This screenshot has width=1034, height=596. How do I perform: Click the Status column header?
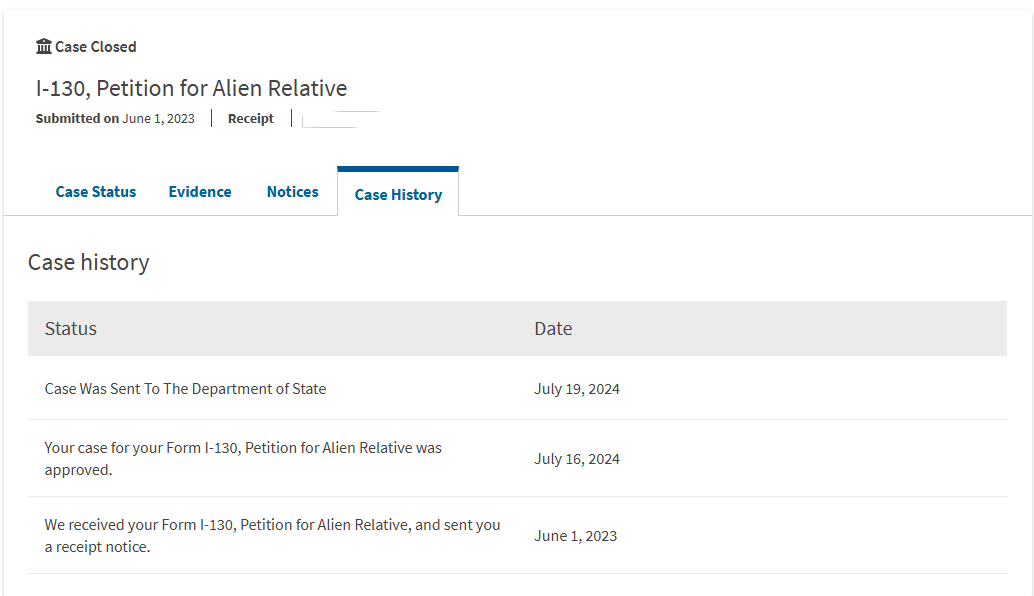[x=71, y=328]
